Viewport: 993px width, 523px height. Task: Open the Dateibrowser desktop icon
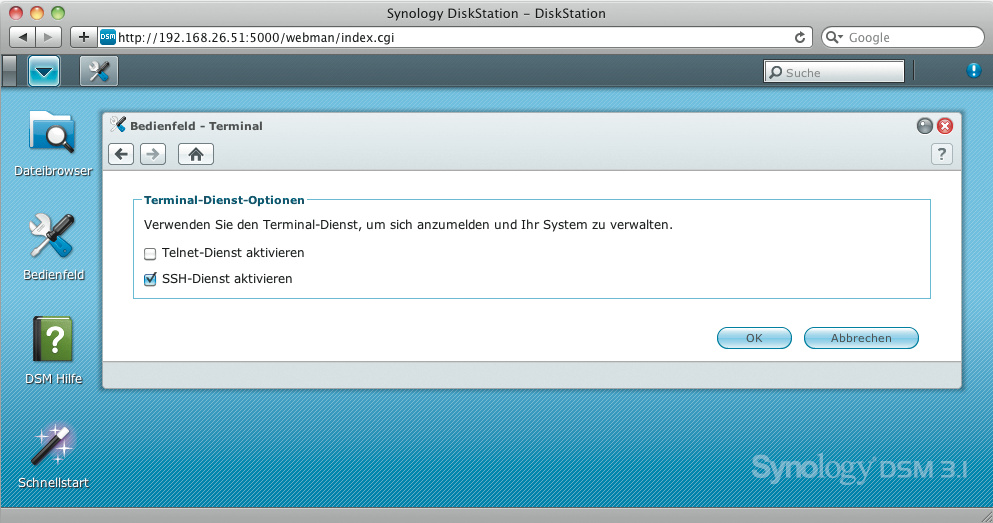(53, 133)
